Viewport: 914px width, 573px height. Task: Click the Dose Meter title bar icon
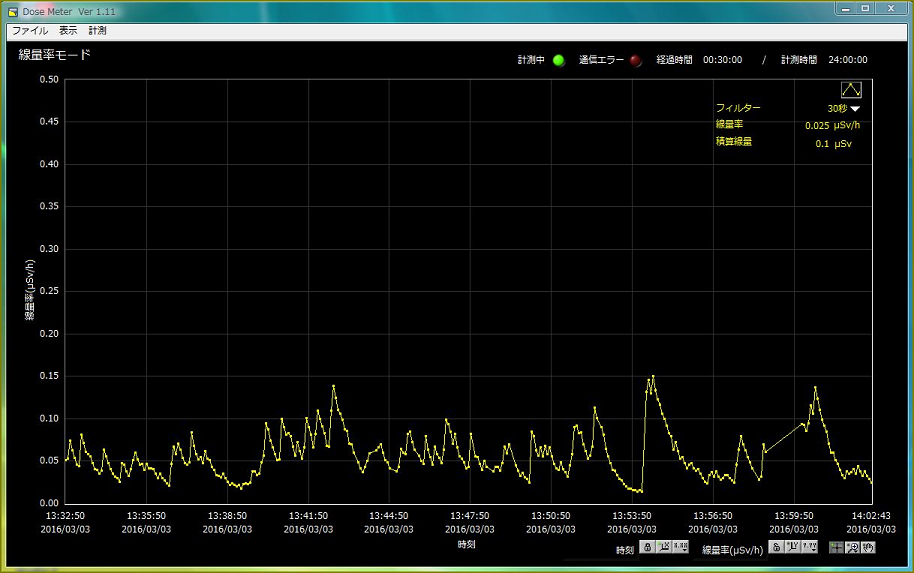(x=13, y=10)
